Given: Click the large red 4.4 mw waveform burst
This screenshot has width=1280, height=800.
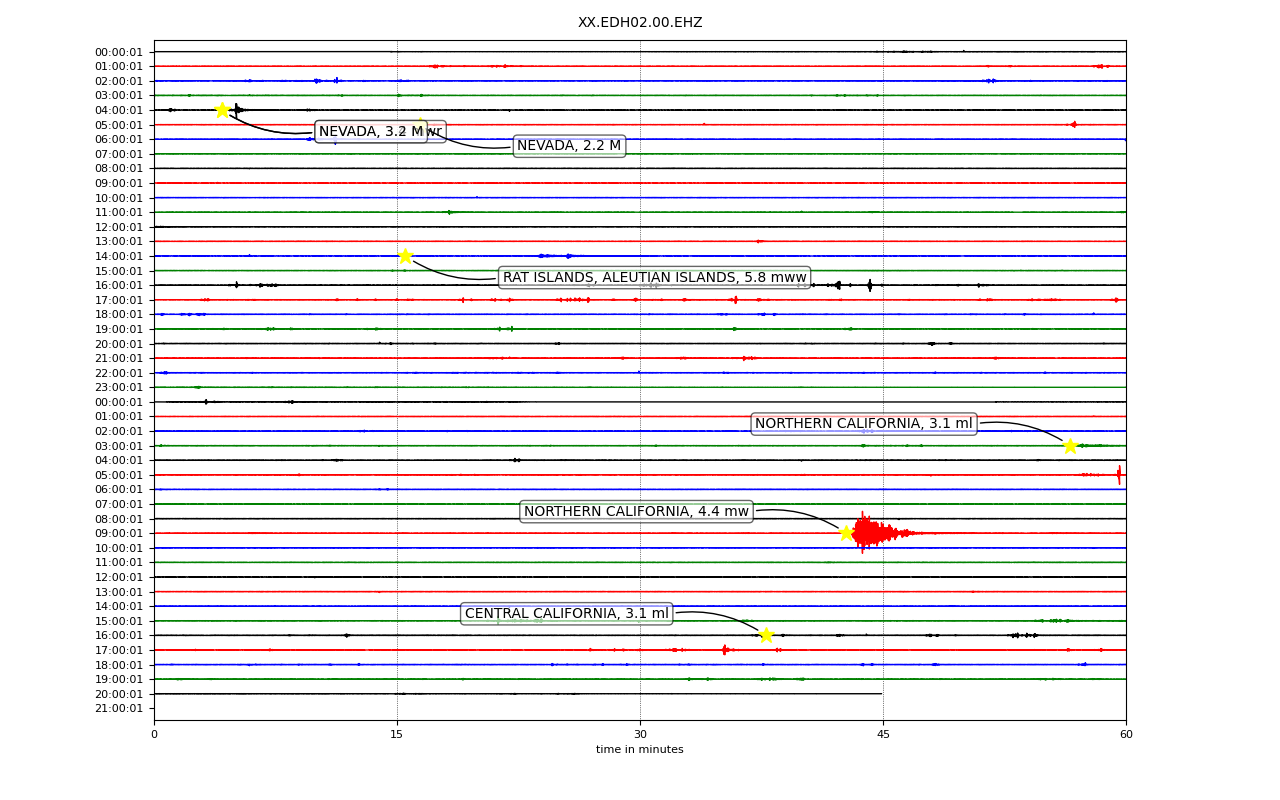Looking at the screenshot, I should tap(872, 533).
